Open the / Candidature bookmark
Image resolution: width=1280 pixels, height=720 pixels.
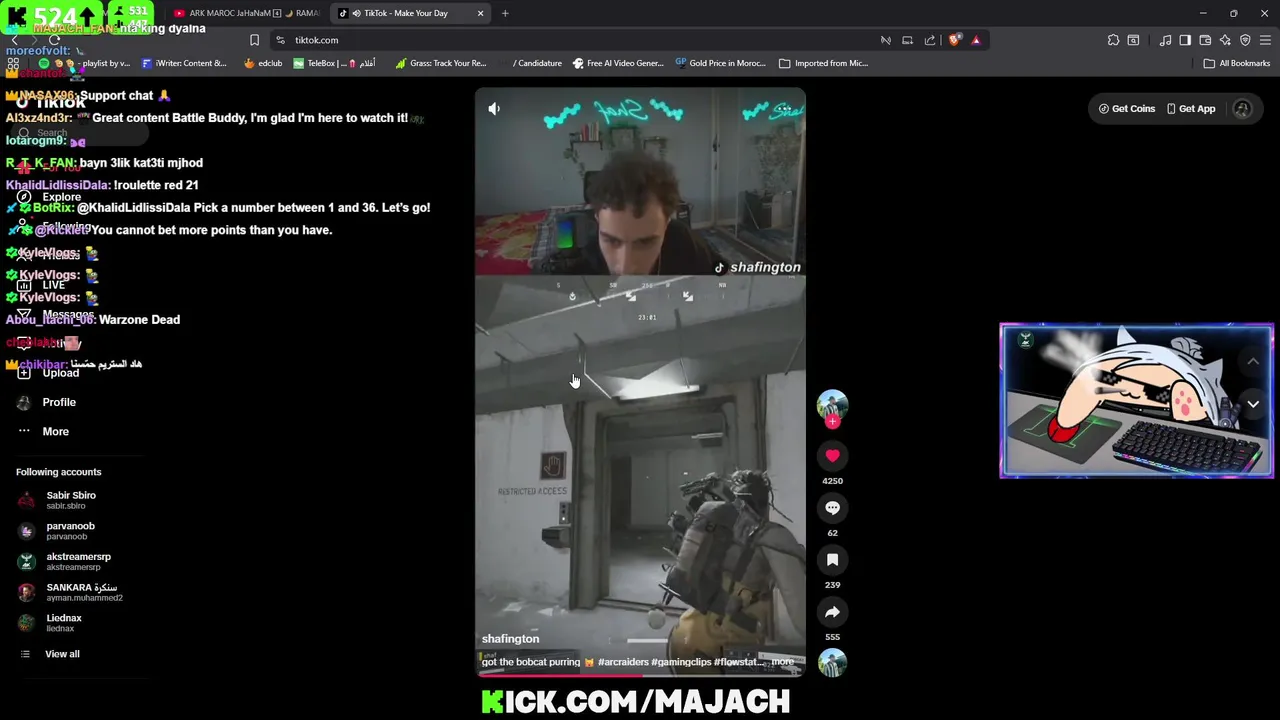point(530,63)
